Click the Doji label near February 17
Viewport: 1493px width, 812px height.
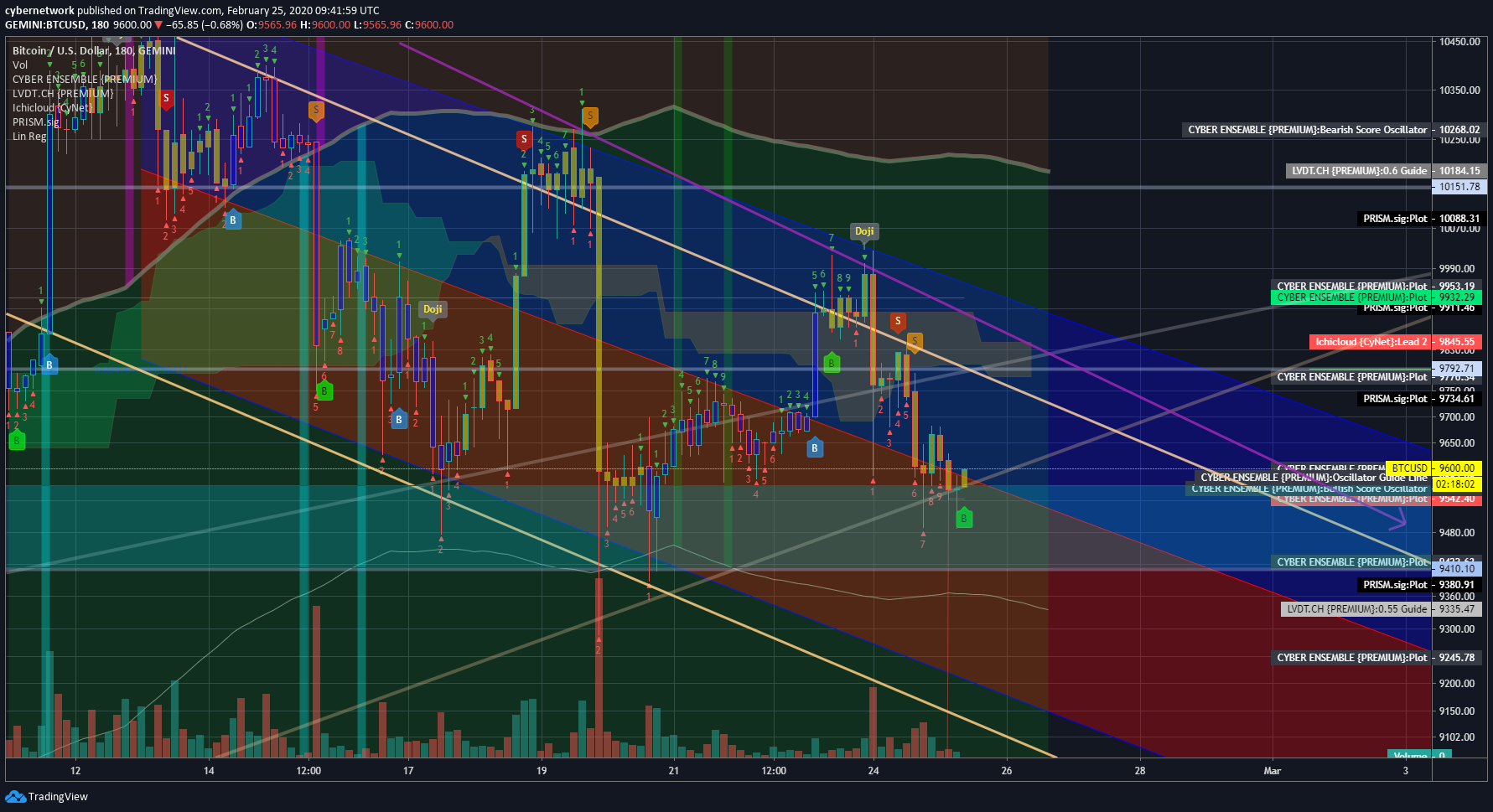point(433,309)
